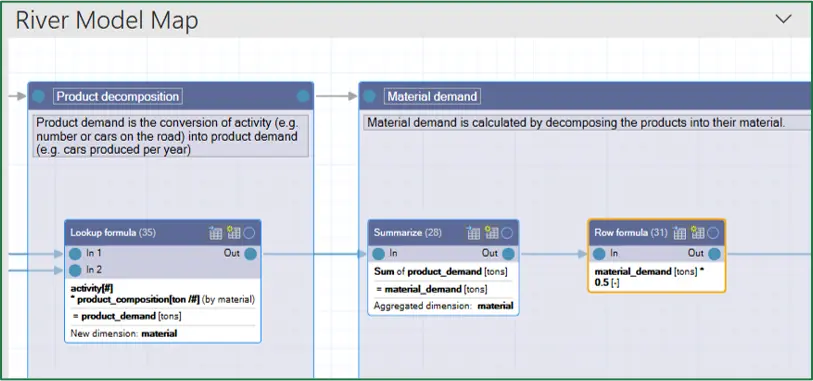Click Material demand description text box

point(586,123)
